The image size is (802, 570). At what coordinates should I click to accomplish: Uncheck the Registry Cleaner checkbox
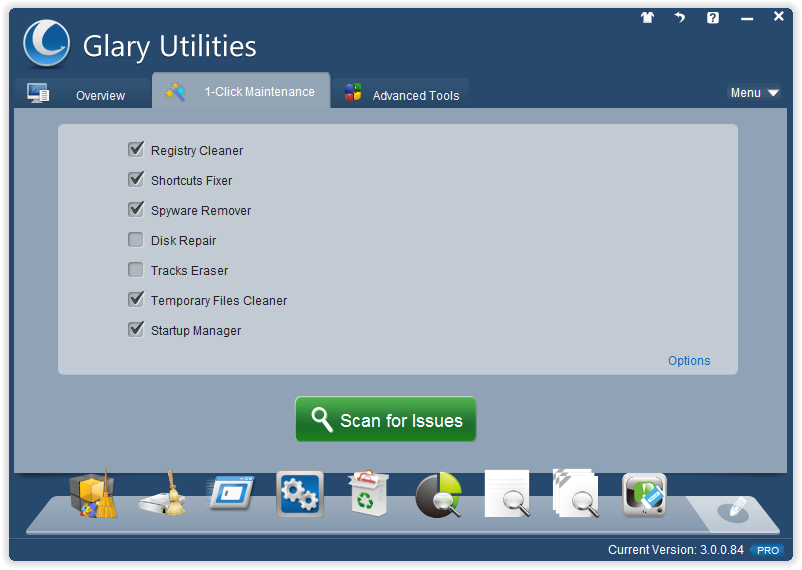tap(136, 149)
